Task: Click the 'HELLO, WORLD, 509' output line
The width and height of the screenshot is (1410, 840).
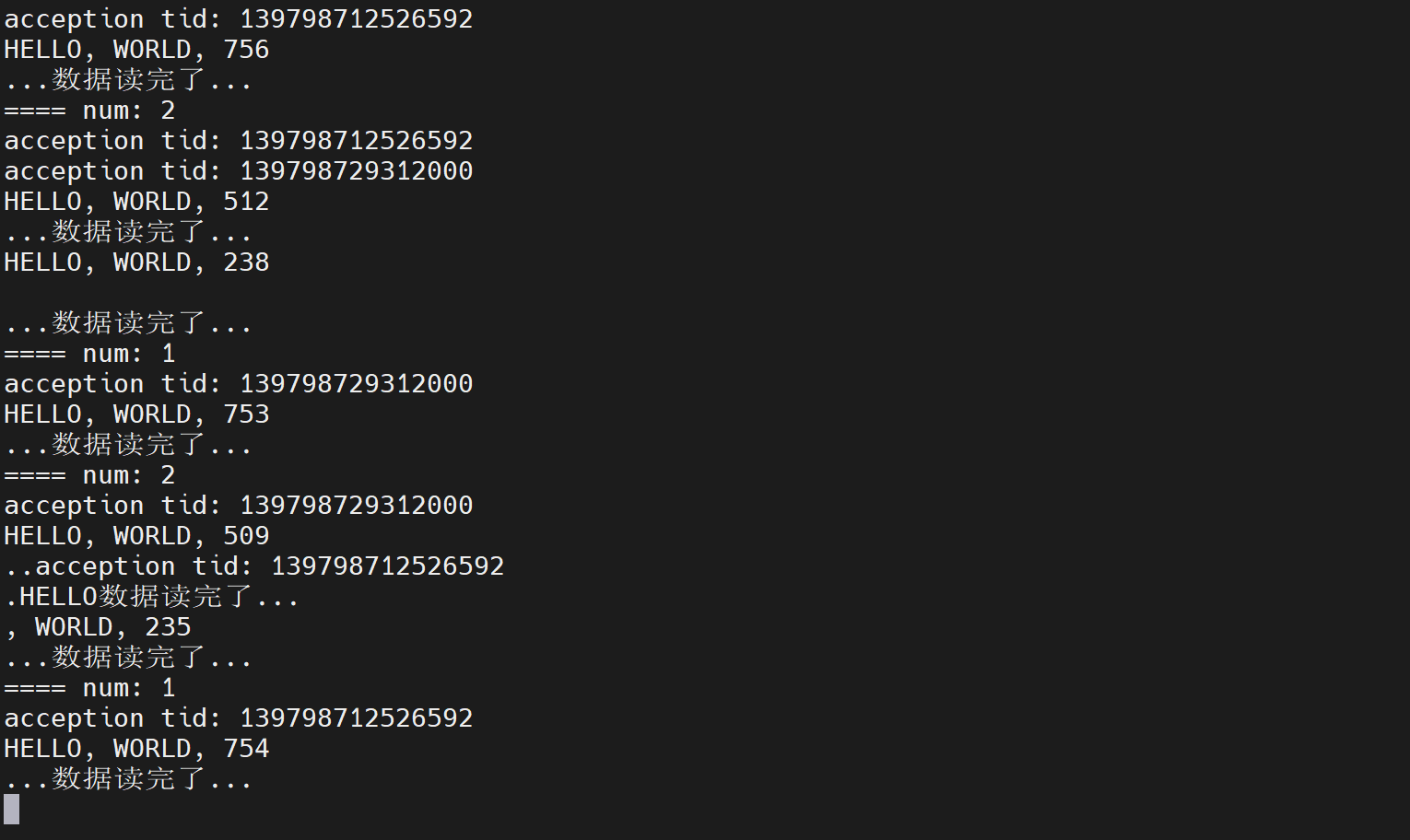Action: 136,536
